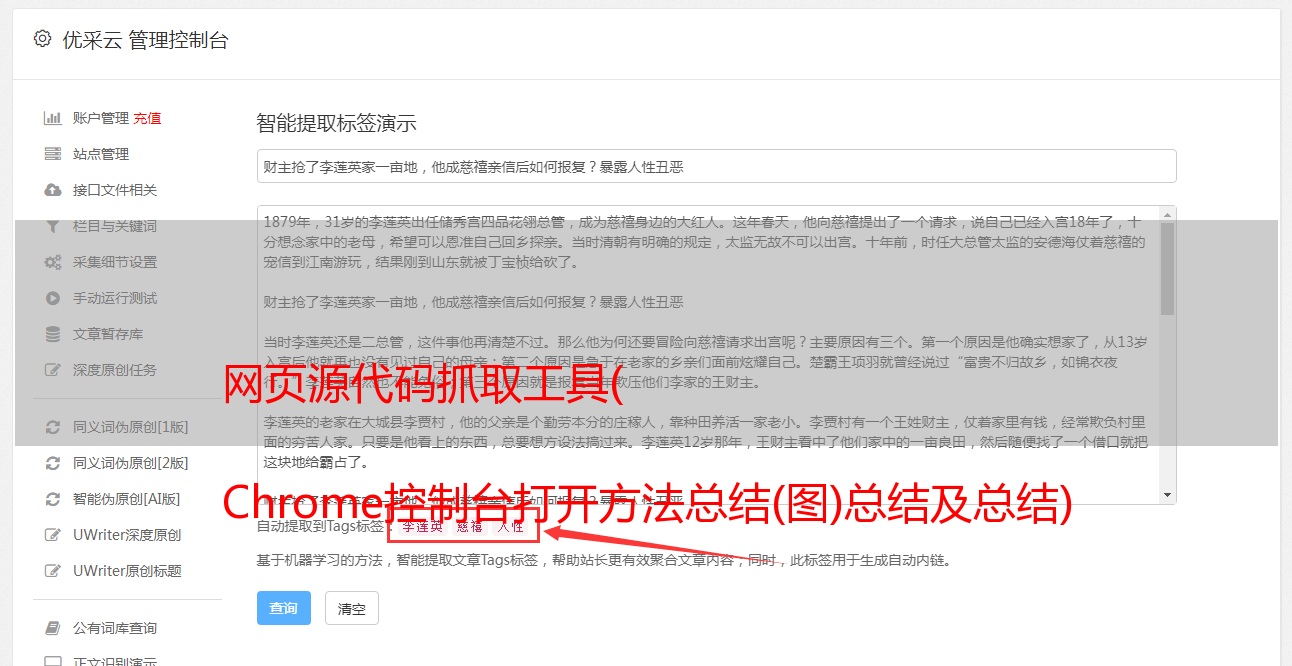Click the red 充值 link
Screen dimensions: 1292x666
point(147,118)
